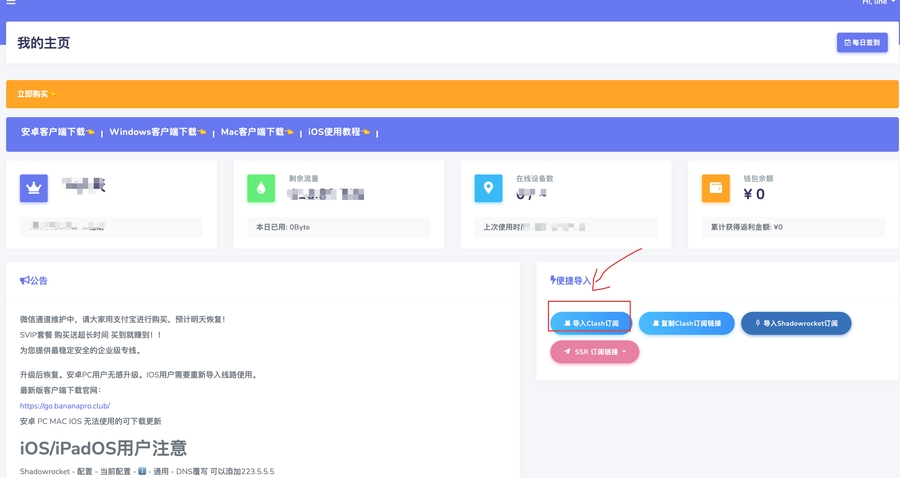
Task: Open the Mac客户端下载 link
Action: pos(257,132)
